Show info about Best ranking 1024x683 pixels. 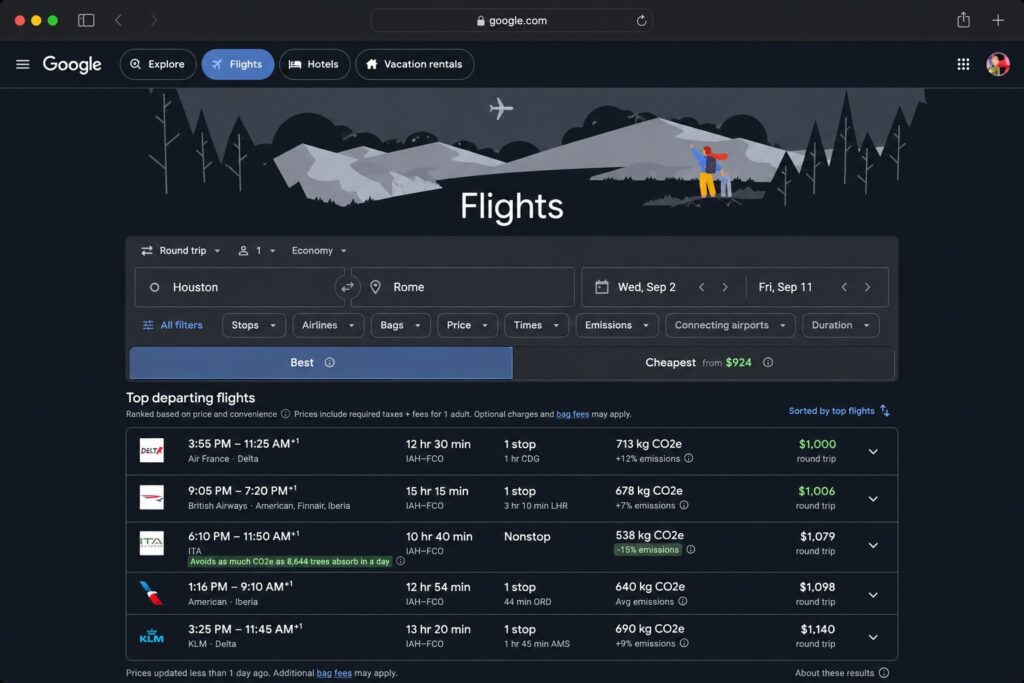[x=330, y=362]
